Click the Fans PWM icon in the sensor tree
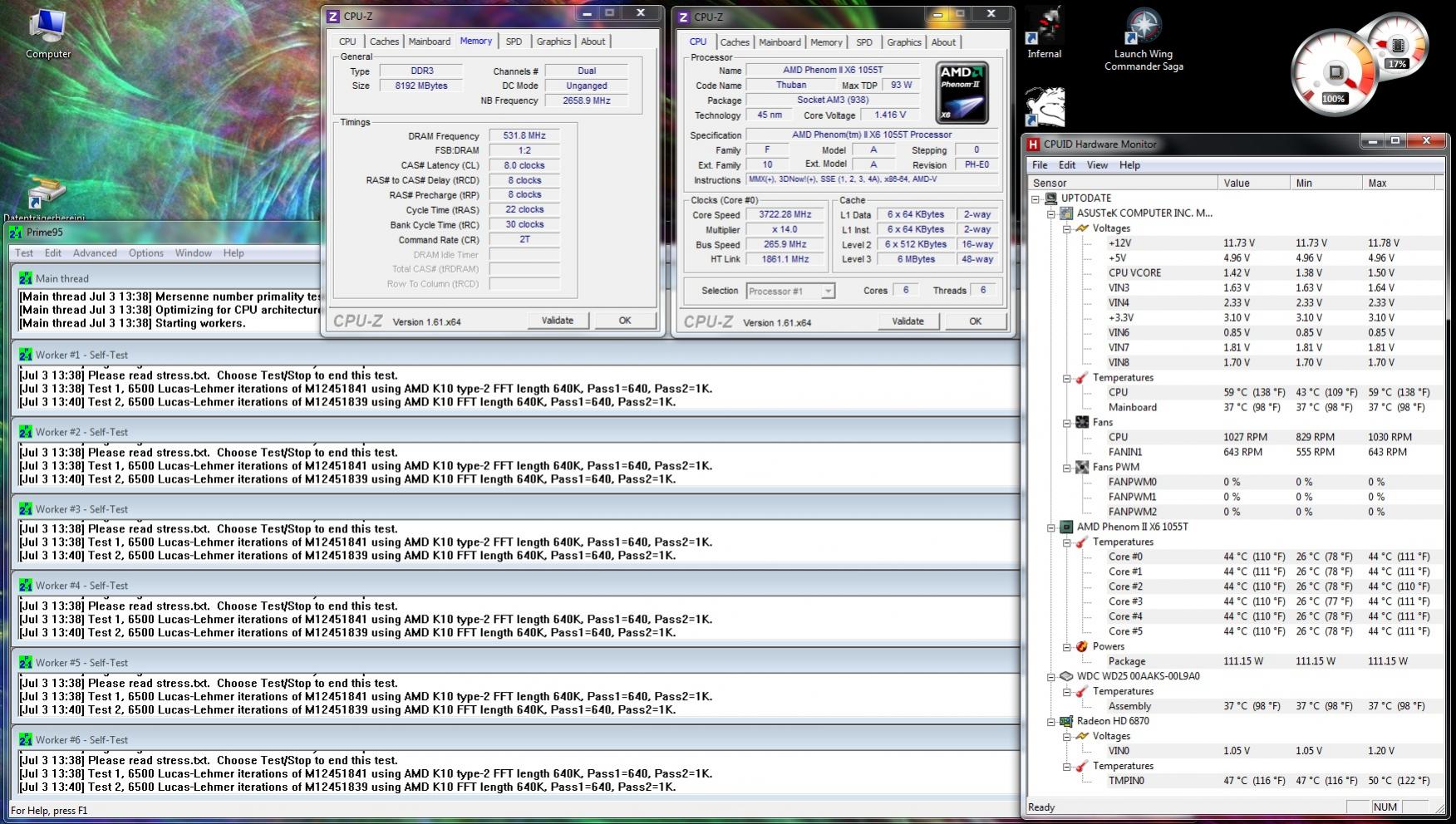This screenshot has width=1456, height=824. point(1082,468)
